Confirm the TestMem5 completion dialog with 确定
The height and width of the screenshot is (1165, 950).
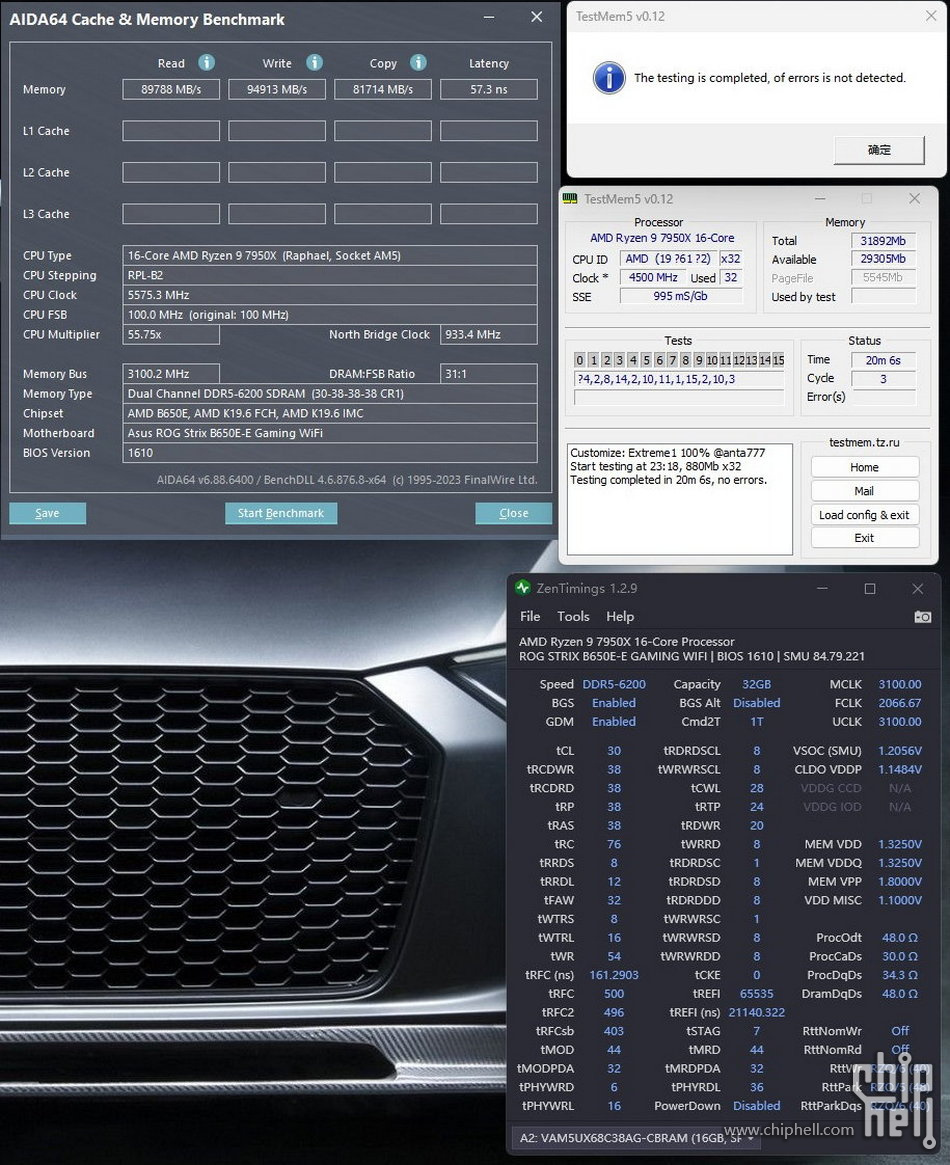coord(879,149)
